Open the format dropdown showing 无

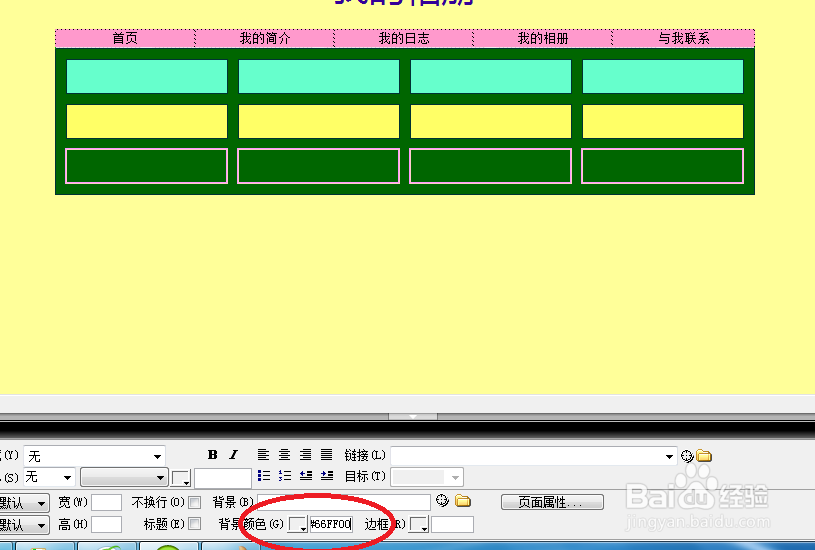95,456
